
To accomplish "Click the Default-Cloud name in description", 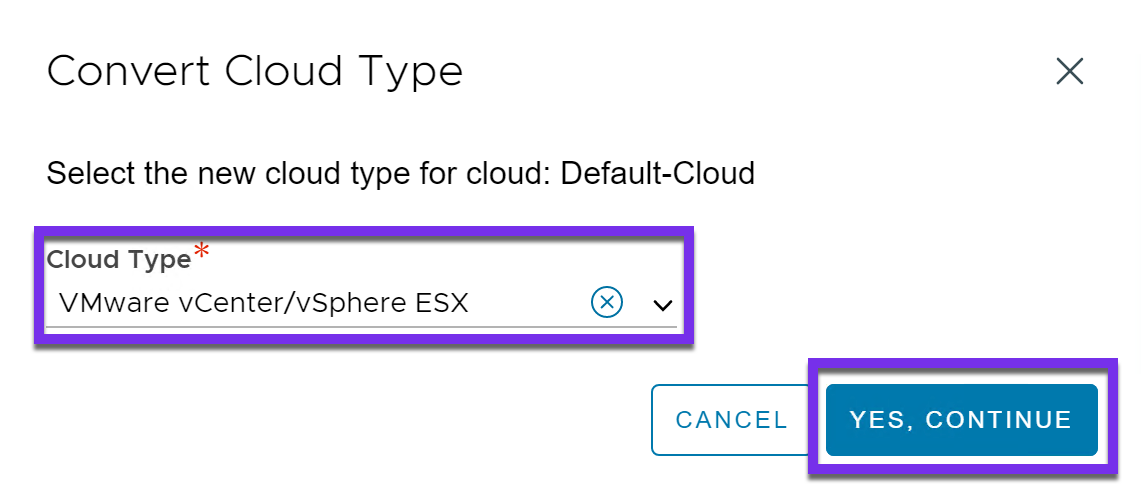I will 657,173.
